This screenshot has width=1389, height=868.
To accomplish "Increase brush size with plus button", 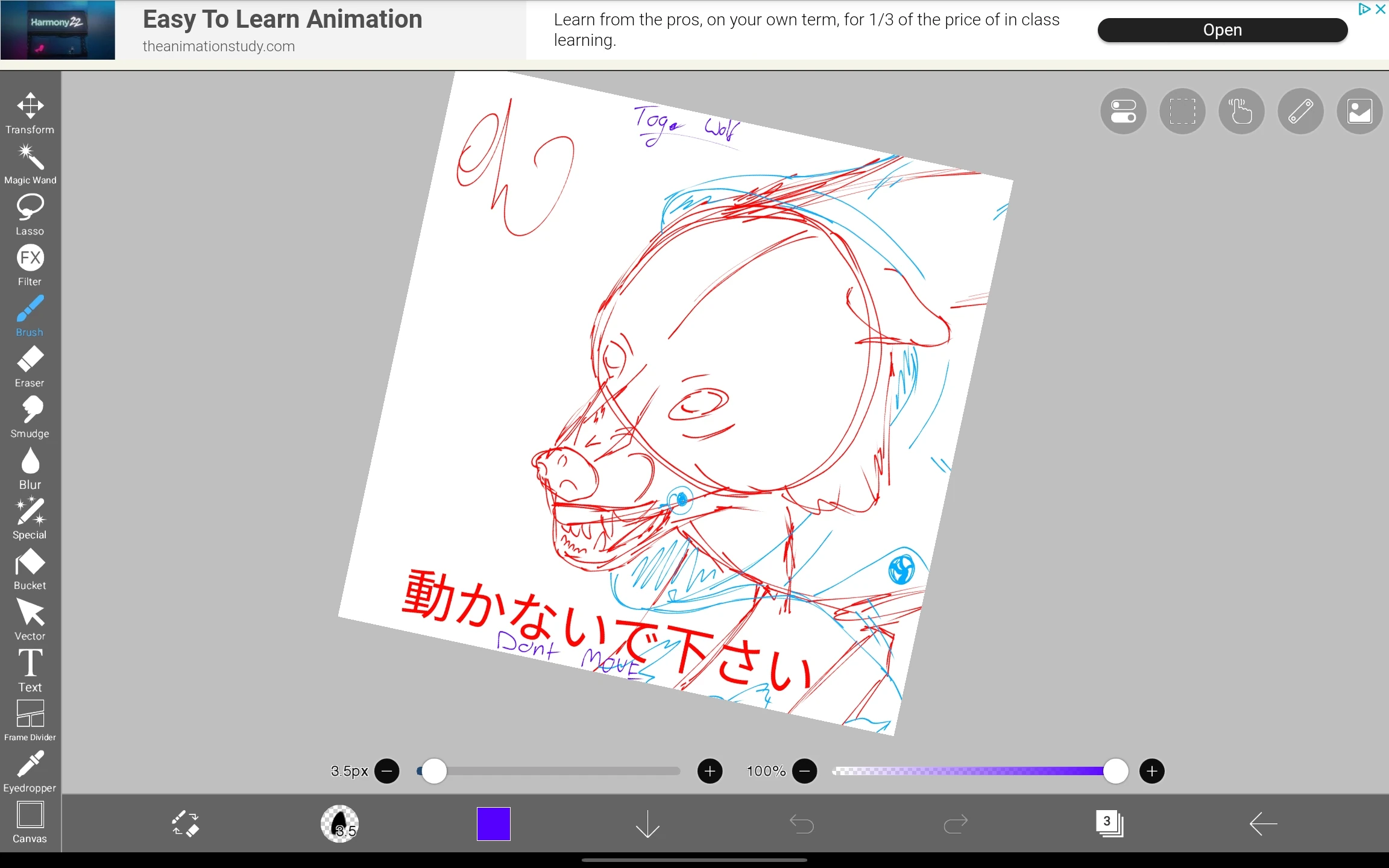I will pos(710,772).
